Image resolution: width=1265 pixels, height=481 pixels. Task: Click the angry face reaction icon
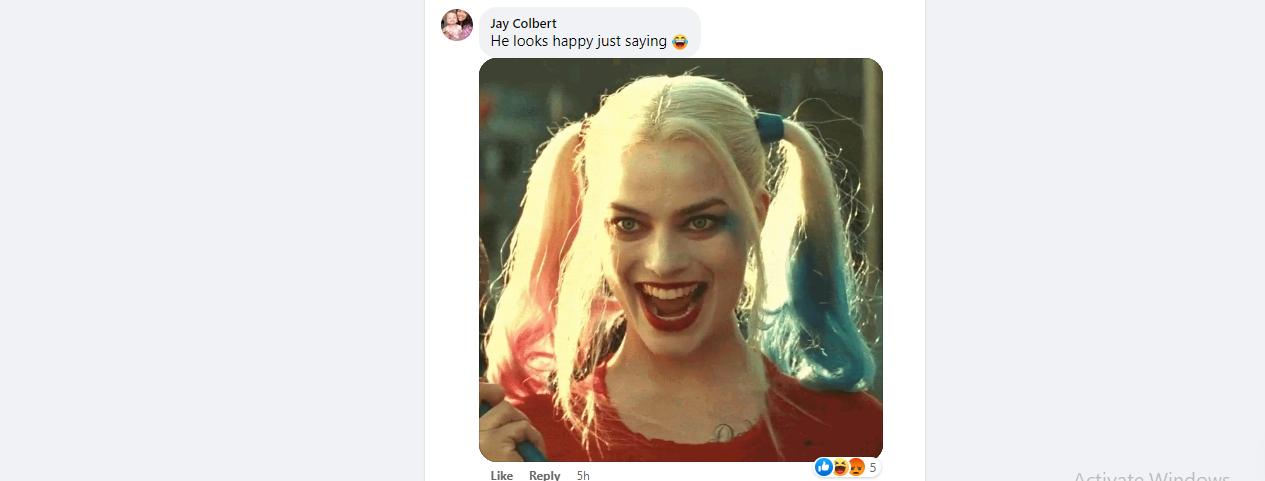(x=856, y=467)
